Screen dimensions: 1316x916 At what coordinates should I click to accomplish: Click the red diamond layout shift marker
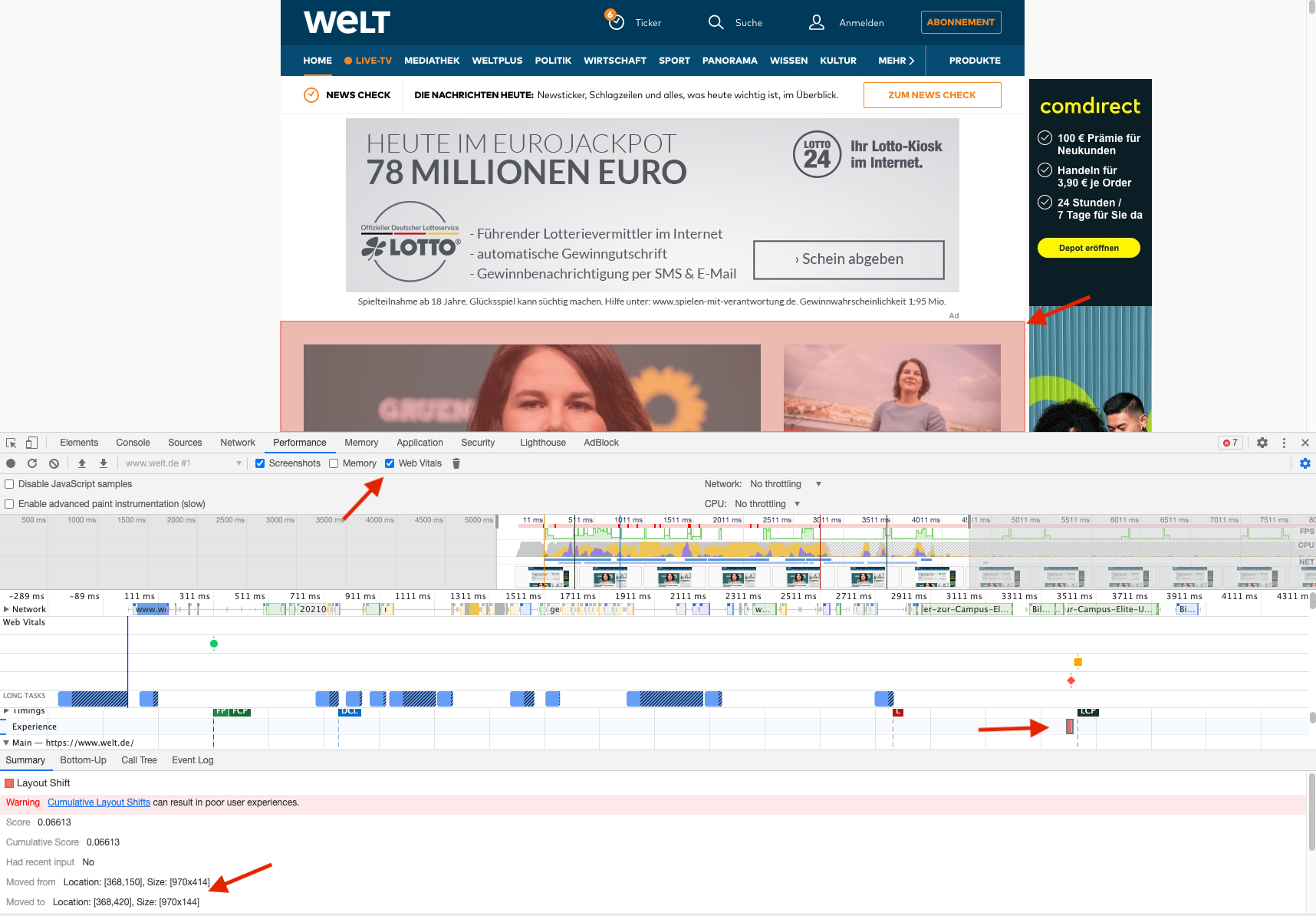point(1071,680)
